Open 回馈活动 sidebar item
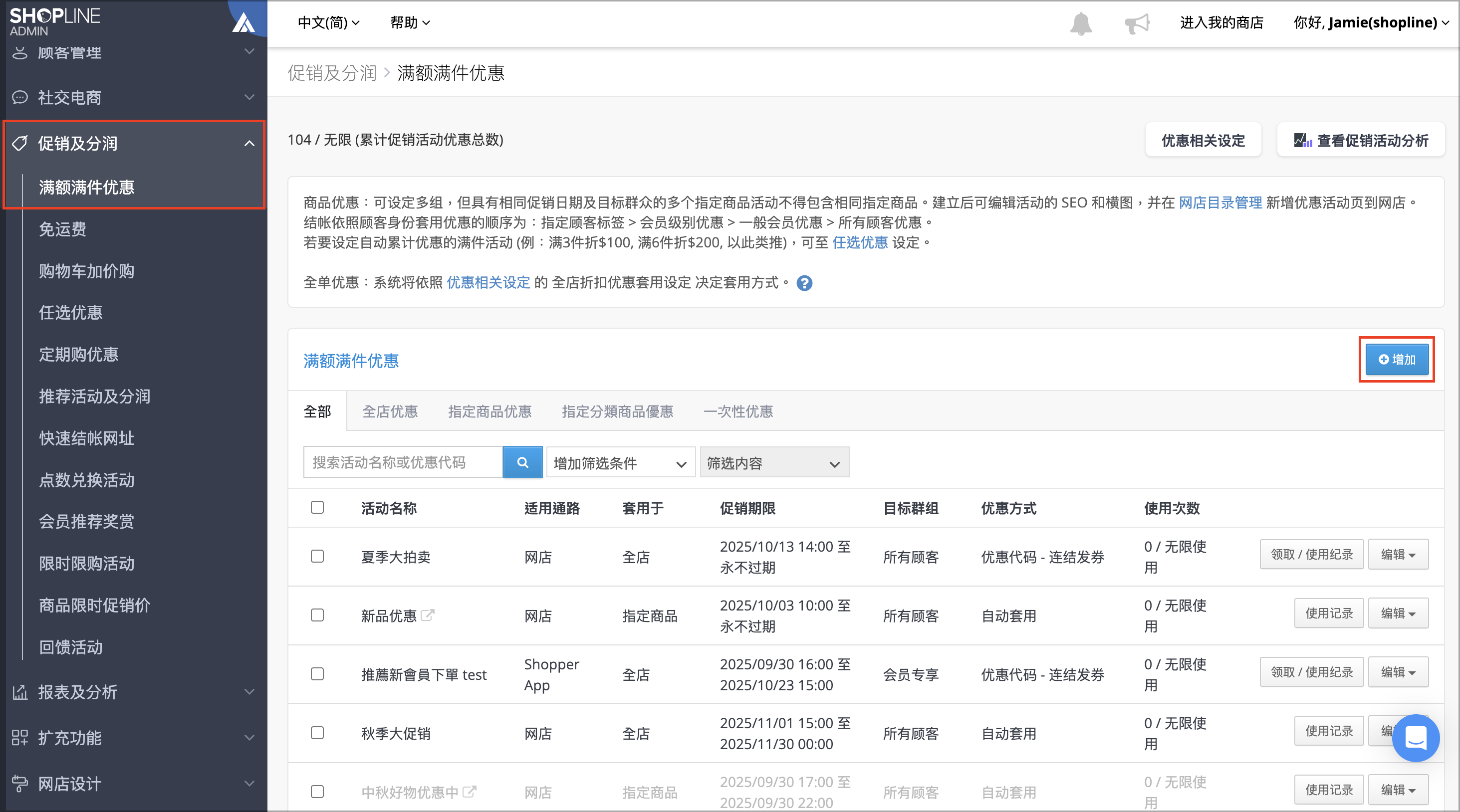The width and height of the screenshot is (1460, 812). click(x=71, y=647)
